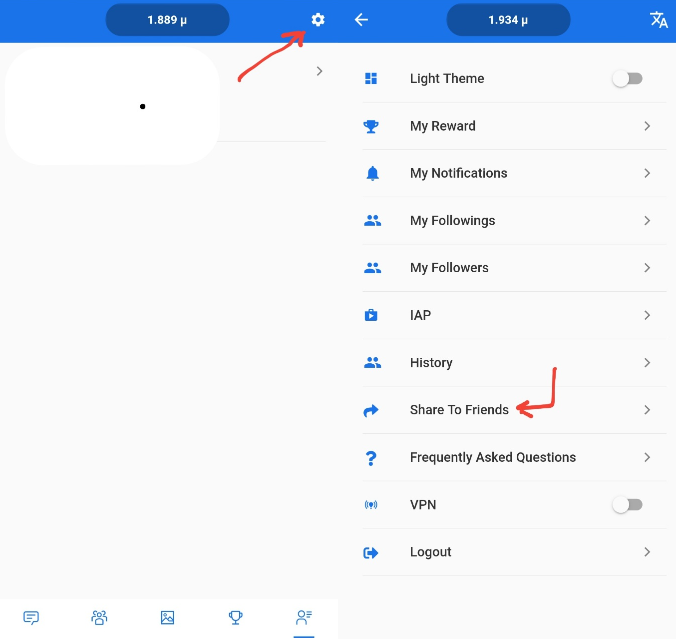Open the image gallery tab

point(167,618)
